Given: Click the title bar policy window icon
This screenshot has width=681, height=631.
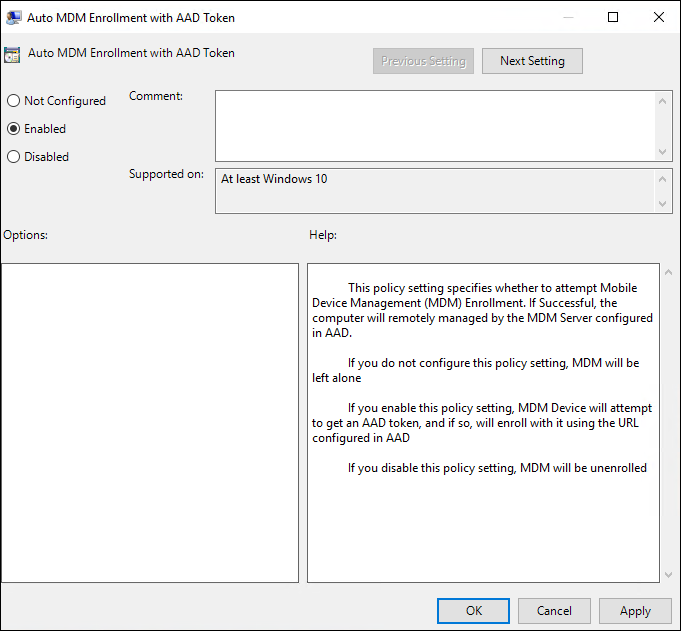Looking at the screenshot, I should pos(16,18).
